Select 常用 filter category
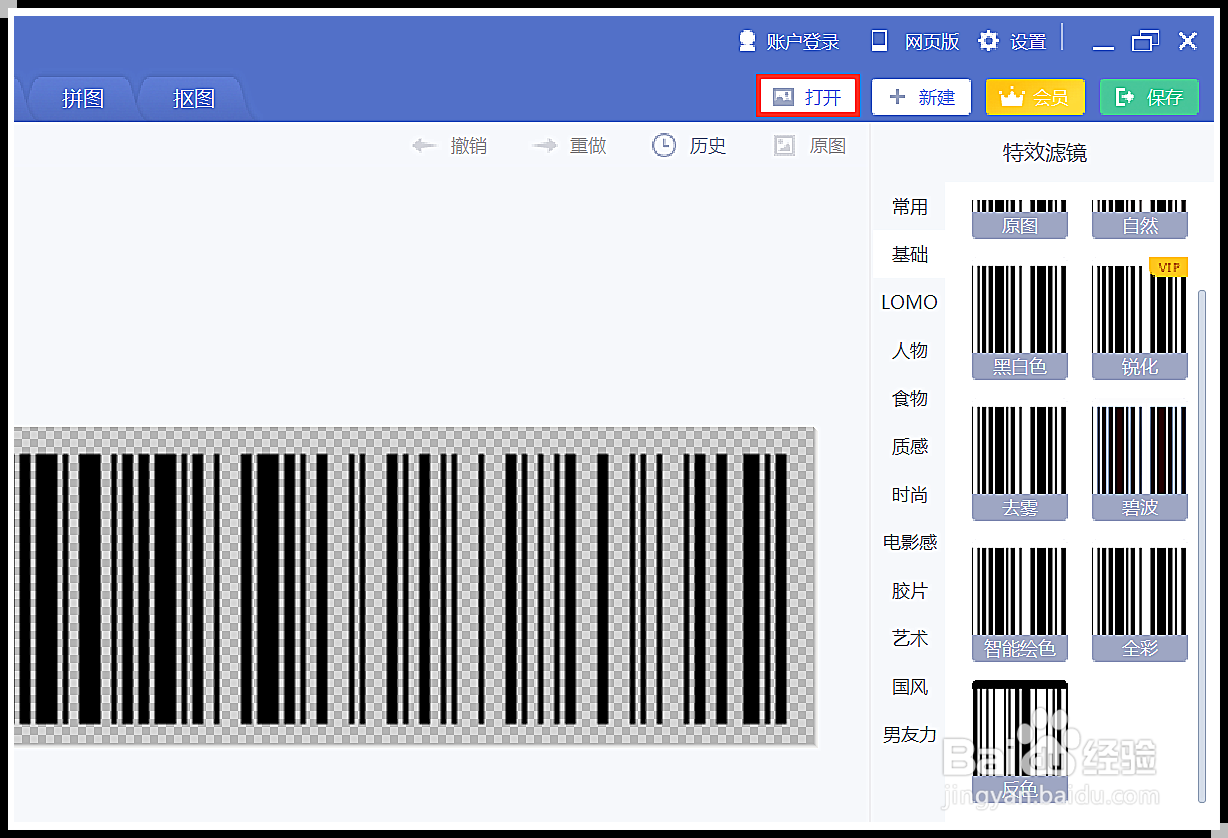Viewport: 1228px width, 838px height. click(910, 207)
